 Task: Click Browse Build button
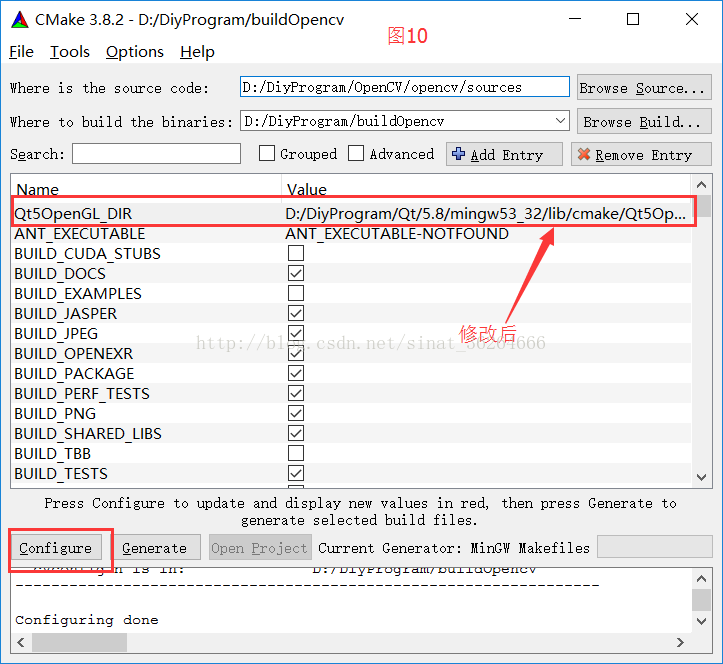click(644, 121)
